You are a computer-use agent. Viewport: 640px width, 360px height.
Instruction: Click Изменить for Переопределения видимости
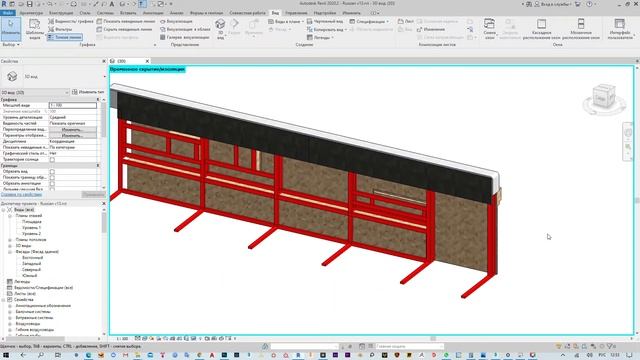click(x=73, y=129)
